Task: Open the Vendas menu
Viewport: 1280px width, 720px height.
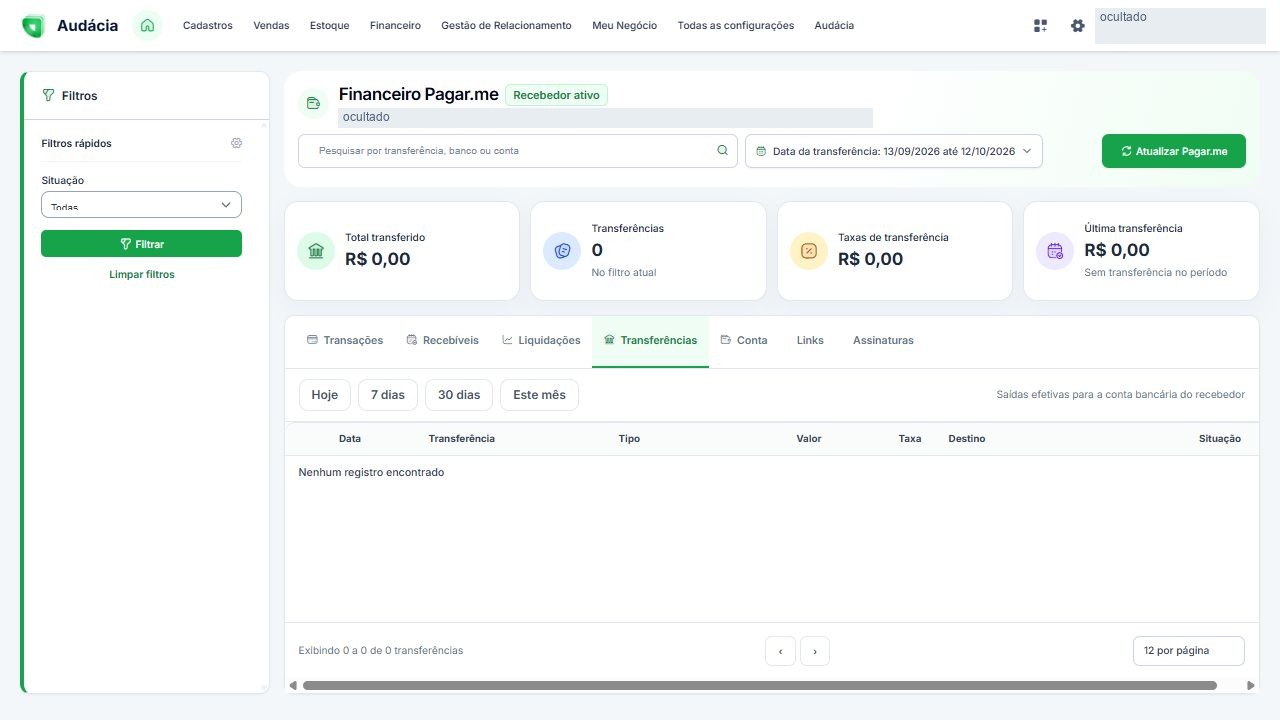Action: tap(271, 26)
